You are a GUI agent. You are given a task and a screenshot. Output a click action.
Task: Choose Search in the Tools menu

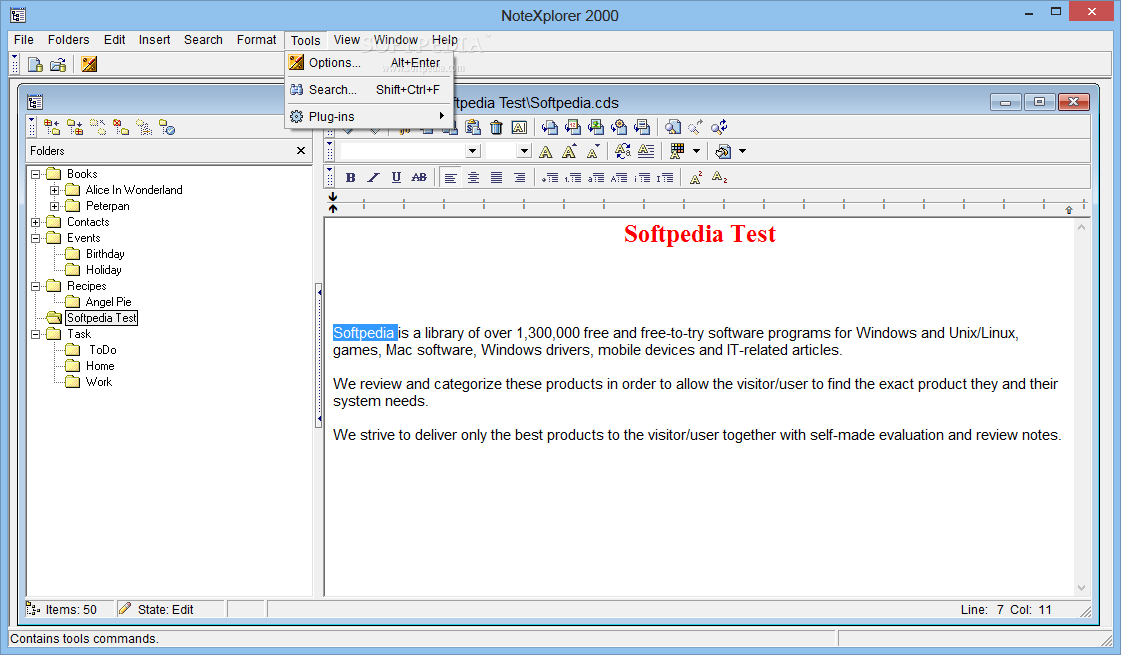click(x=369, y=89)
